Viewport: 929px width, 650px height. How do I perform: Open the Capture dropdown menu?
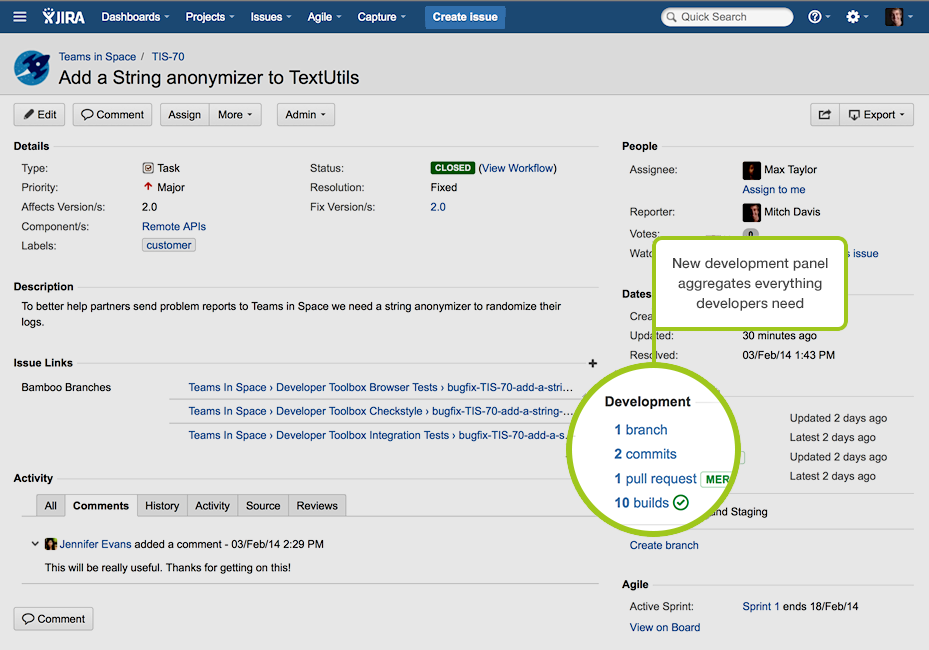click(382, 17)
